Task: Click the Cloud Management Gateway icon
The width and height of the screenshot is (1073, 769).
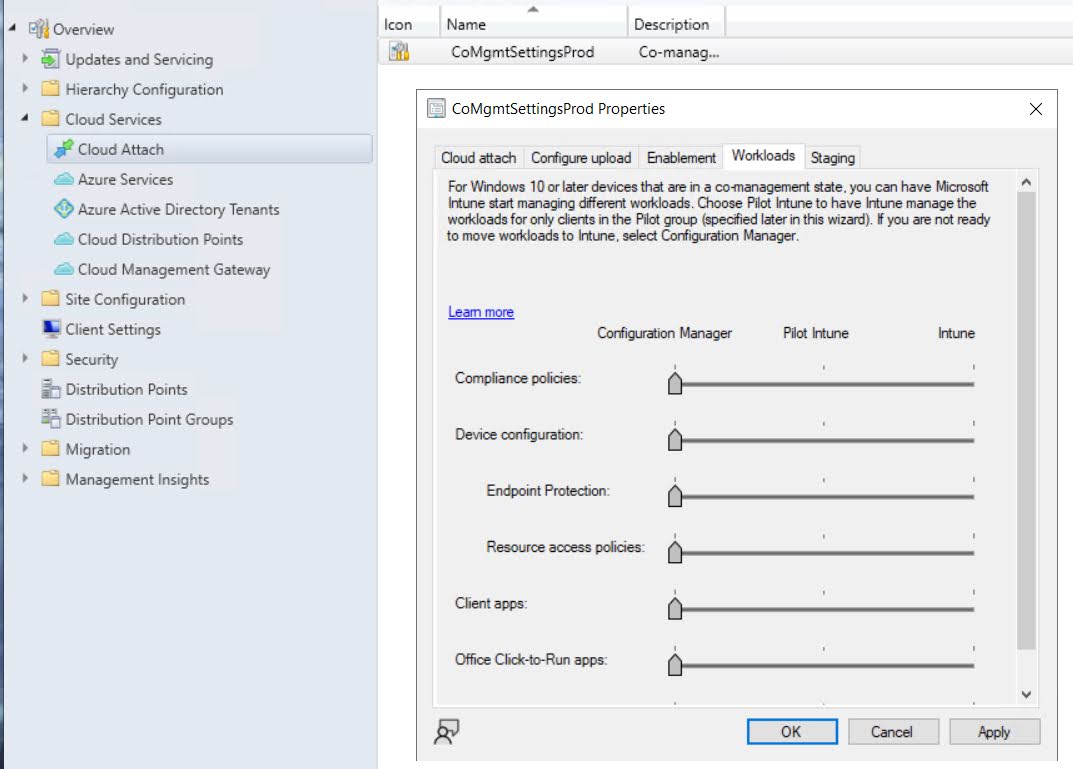Action: pos(64,269)
